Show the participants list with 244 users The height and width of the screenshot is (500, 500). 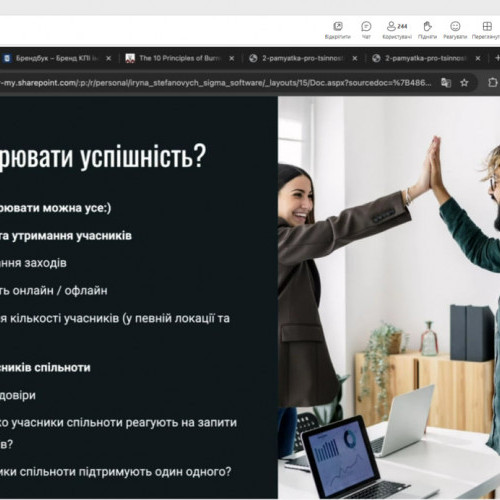[397, 26]
